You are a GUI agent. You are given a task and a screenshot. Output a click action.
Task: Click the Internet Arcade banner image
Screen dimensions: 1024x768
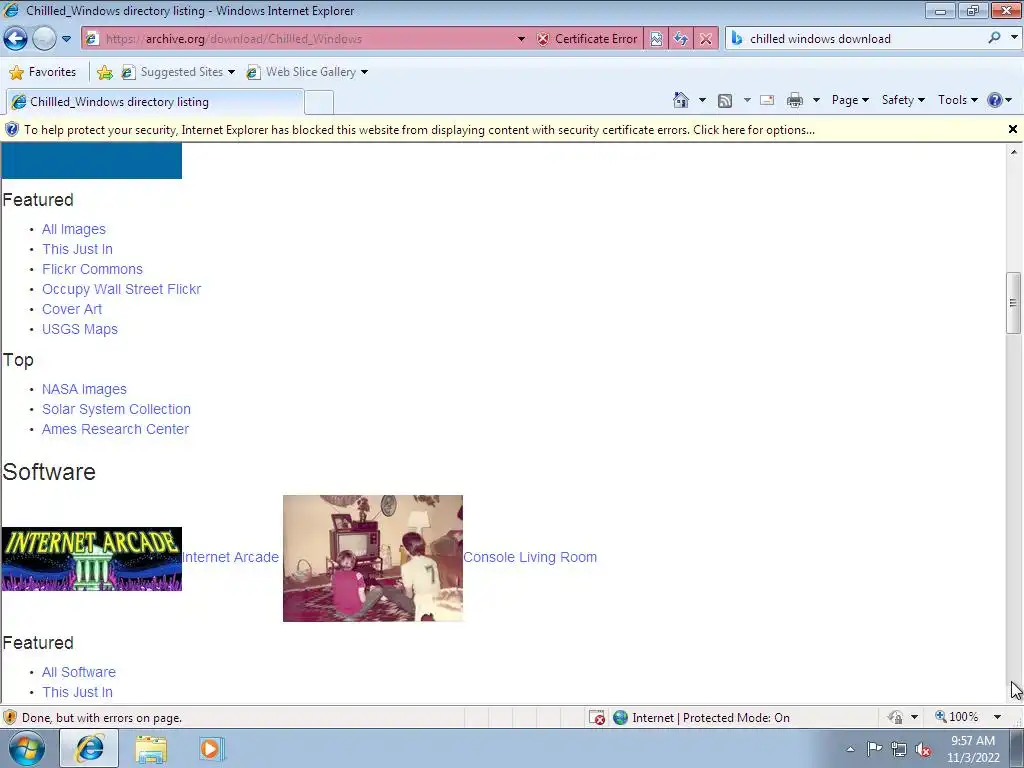coord(91,559)
